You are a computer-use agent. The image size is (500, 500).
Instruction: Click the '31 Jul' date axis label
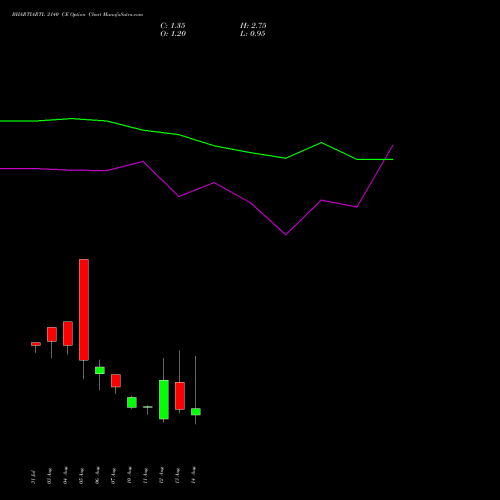pos(33,477)
